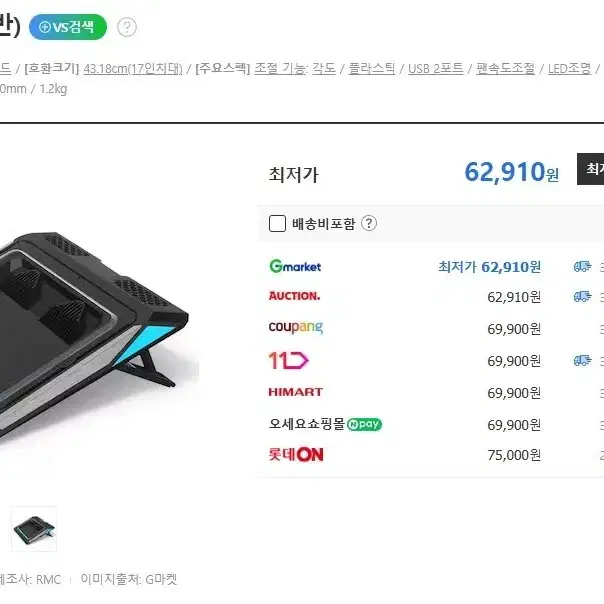The height and width of the screenshot is (604, 604).
Task: Open the help icon beside VS검색
Action: pos(127,27)
